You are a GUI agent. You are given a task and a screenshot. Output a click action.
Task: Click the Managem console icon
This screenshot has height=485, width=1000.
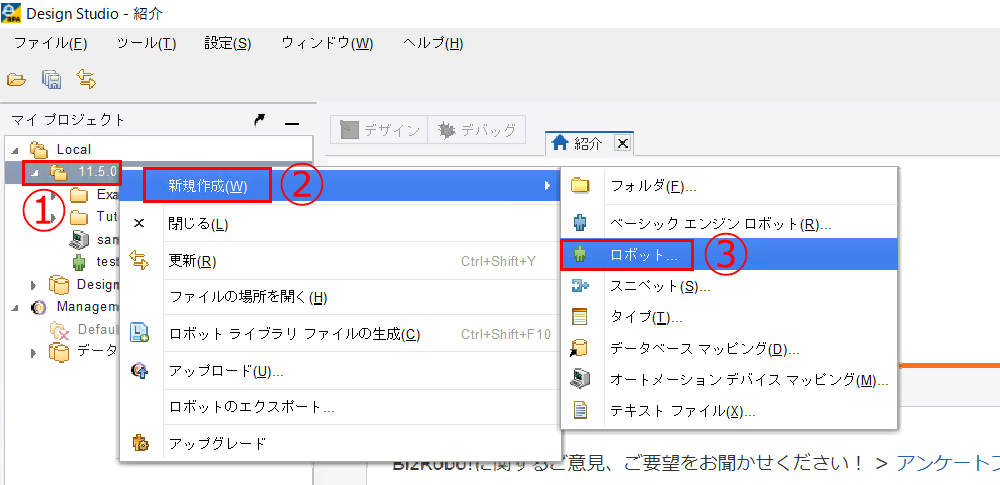[x=38, y=307]
